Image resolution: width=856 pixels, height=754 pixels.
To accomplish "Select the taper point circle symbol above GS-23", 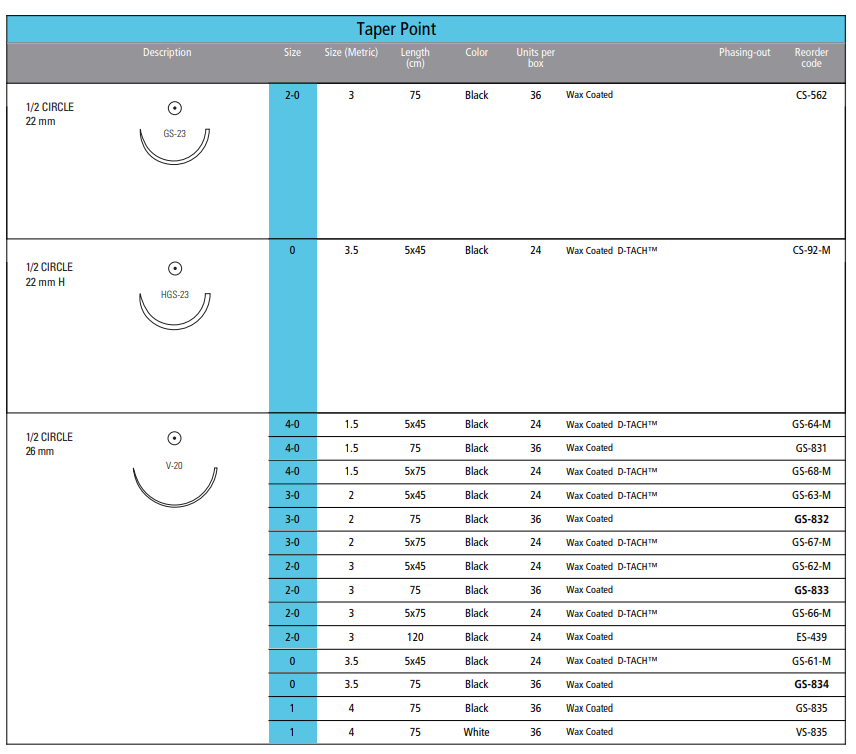I will (174, 108).
